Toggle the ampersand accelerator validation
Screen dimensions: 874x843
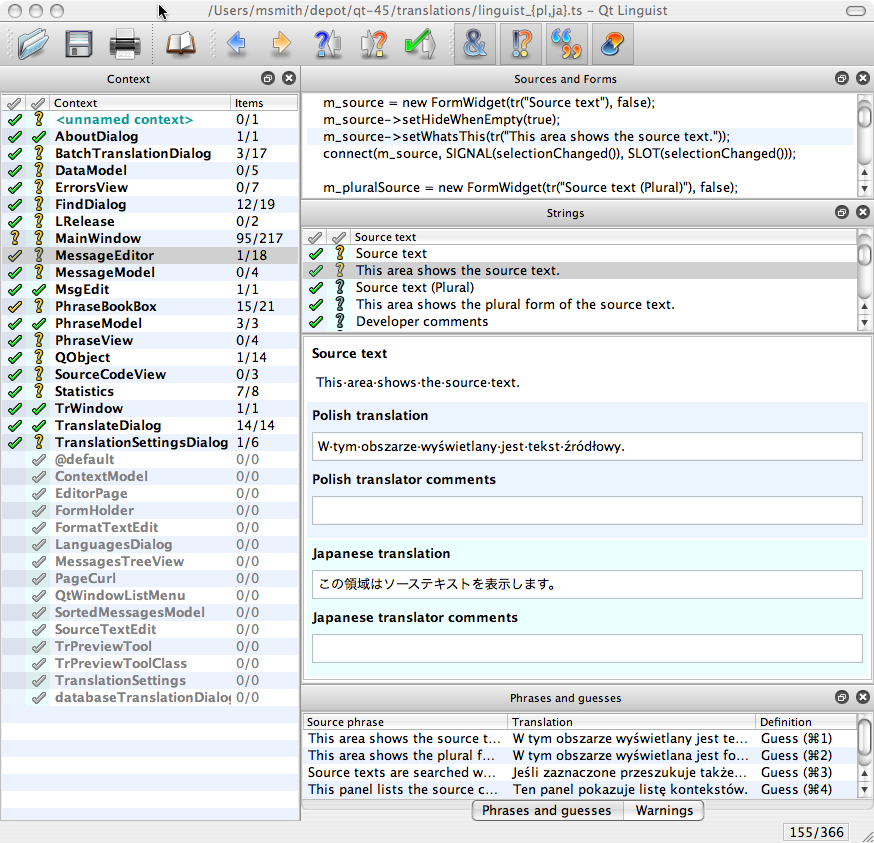[475, 45]
